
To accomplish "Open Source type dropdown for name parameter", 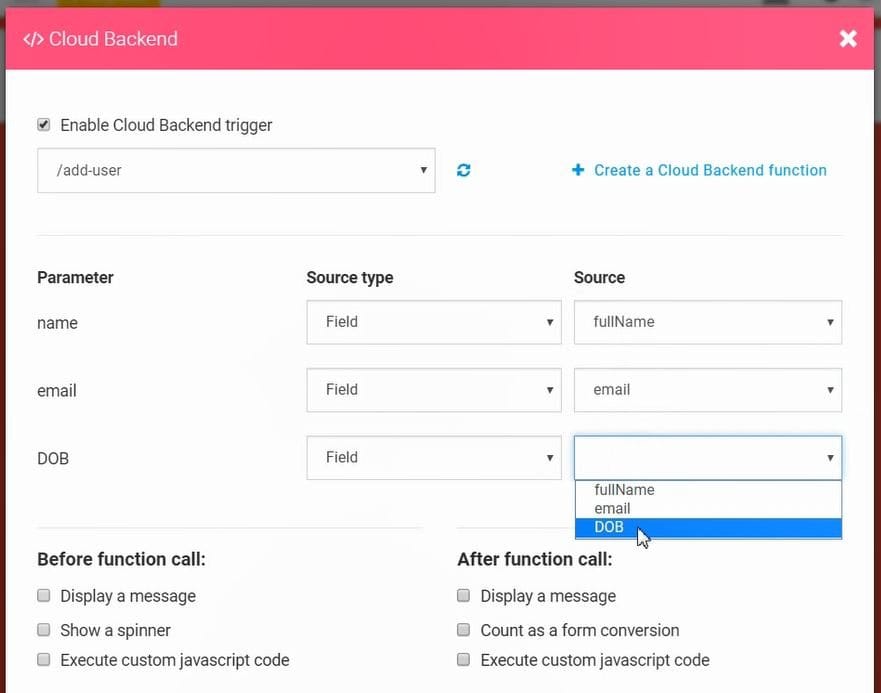I will pos(434,322).
